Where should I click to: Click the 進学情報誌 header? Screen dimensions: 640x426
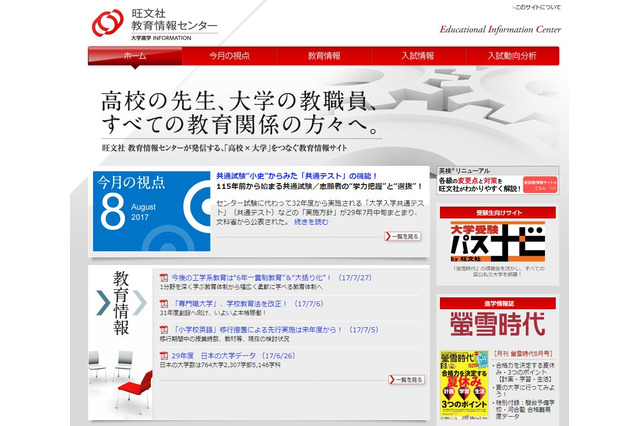pyautogui.click(x=498, y=304)
